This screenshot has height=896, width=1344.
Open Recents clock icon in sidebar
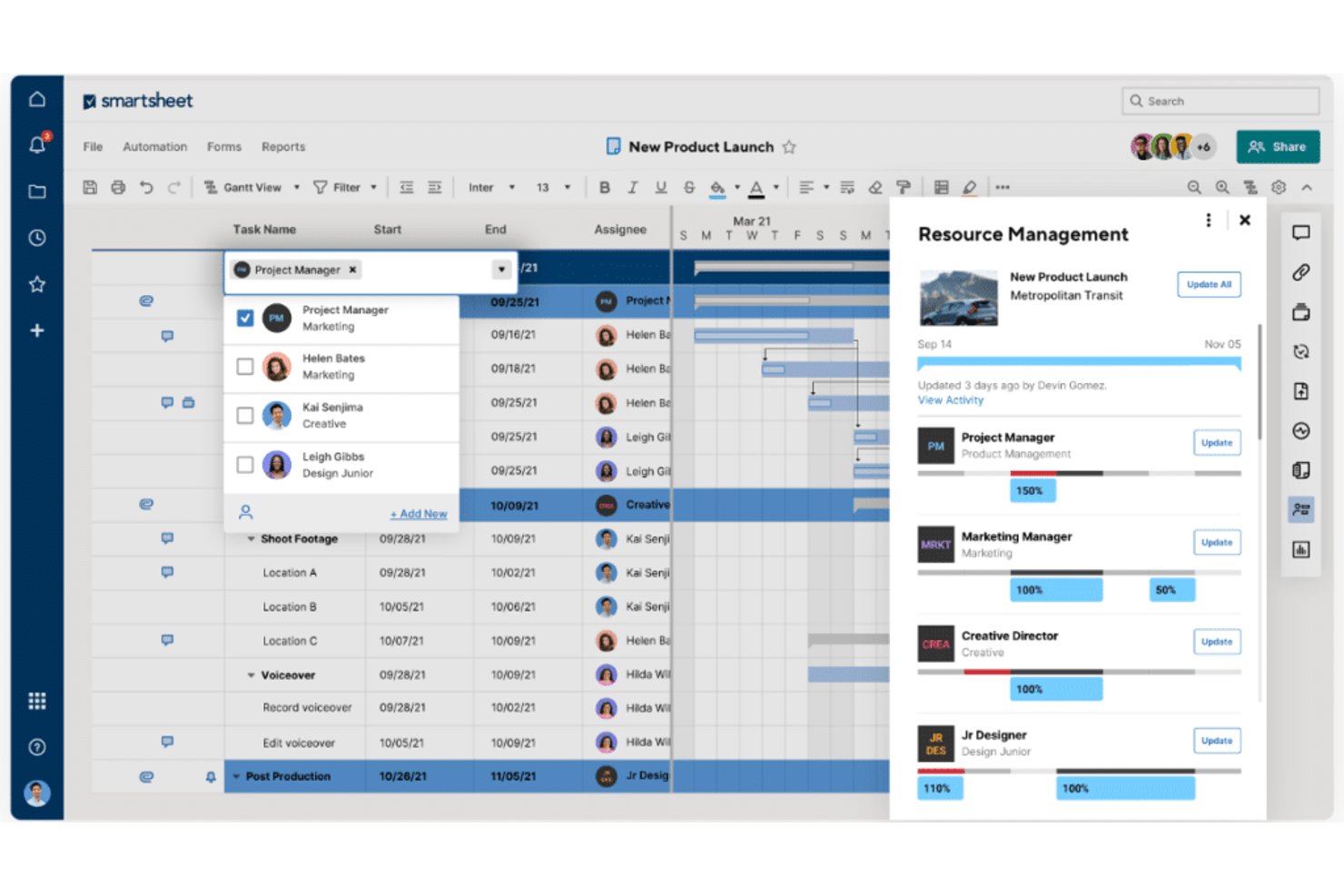(x=37, y=238)
